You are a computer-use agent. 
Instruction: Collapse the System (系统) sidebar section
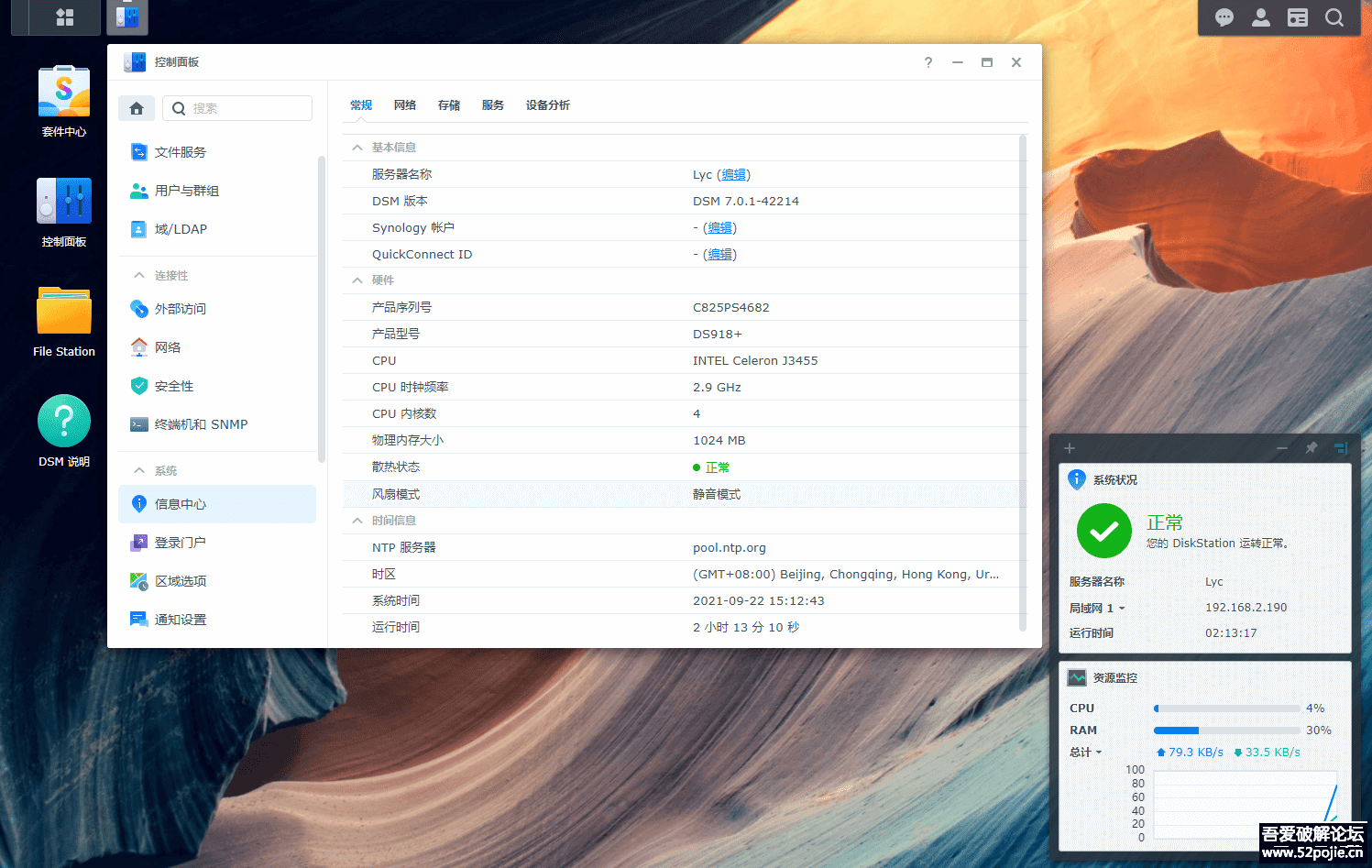pos(139,470)
